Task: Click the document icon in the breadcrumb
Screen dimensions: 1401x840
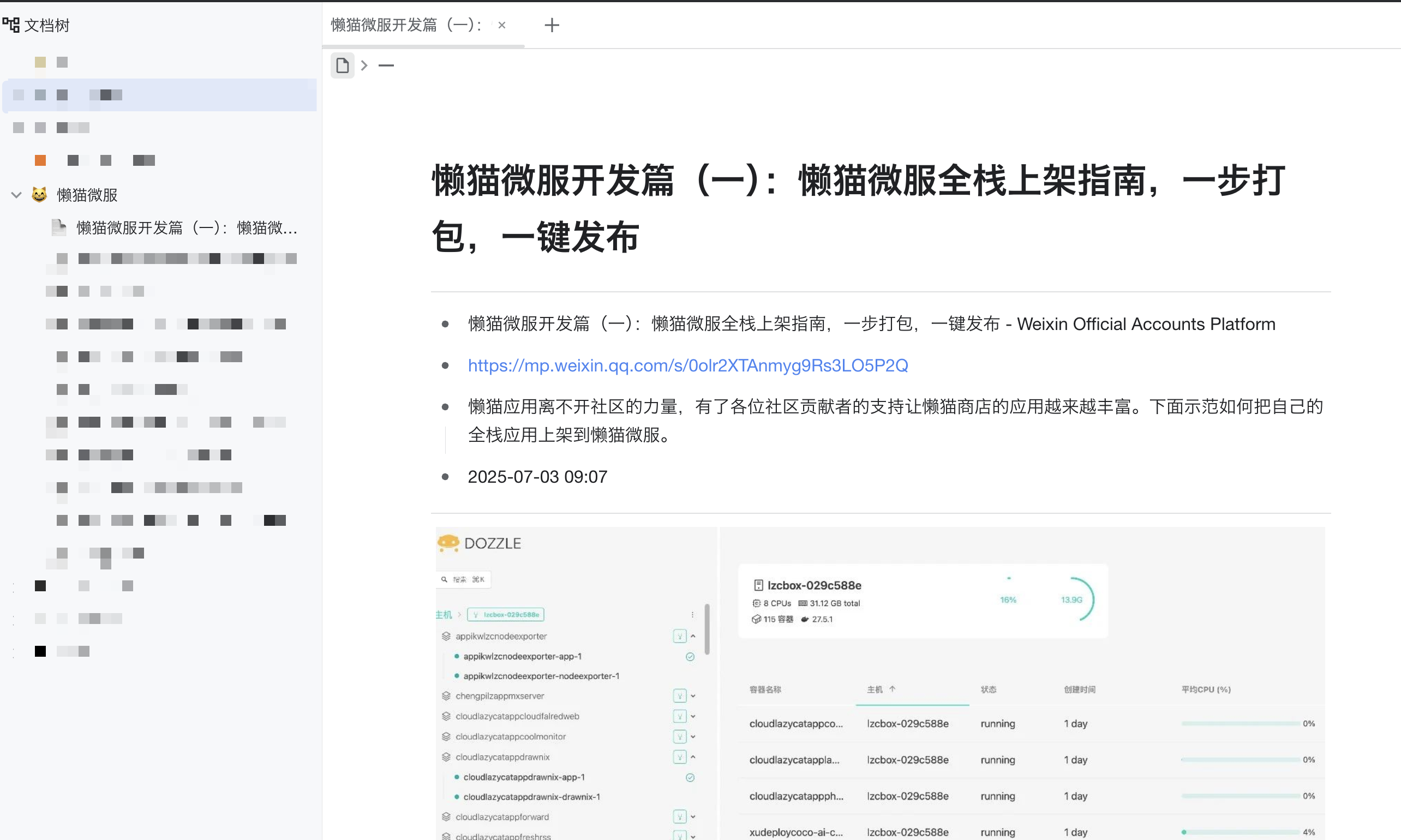Action: (x=342, y=65)
